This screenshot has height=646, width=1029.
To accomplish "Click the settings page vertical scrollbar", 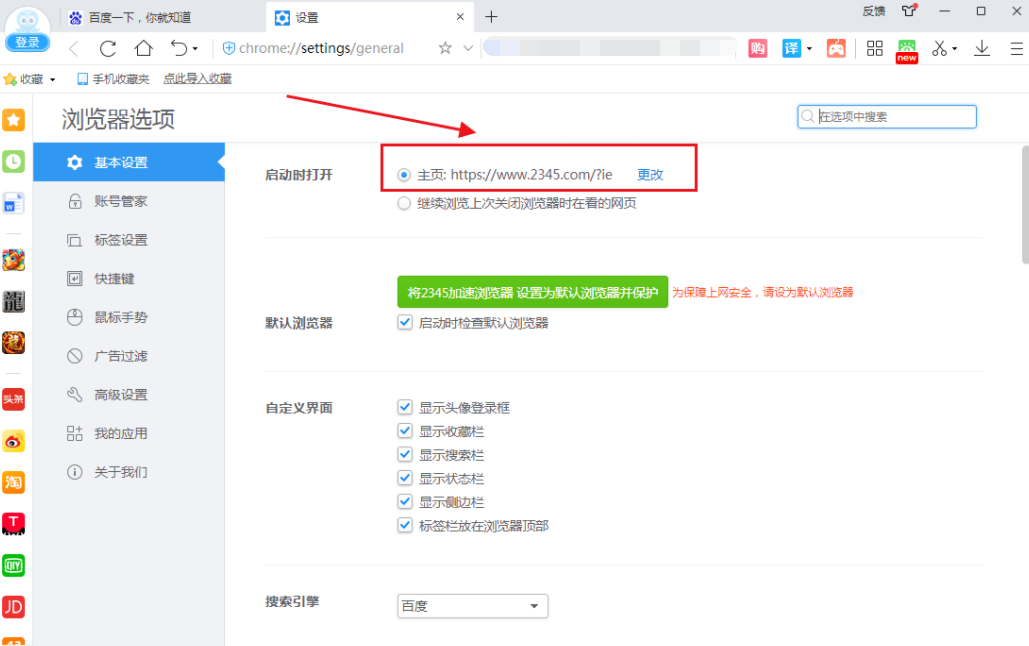I will tap(1025, 204).
